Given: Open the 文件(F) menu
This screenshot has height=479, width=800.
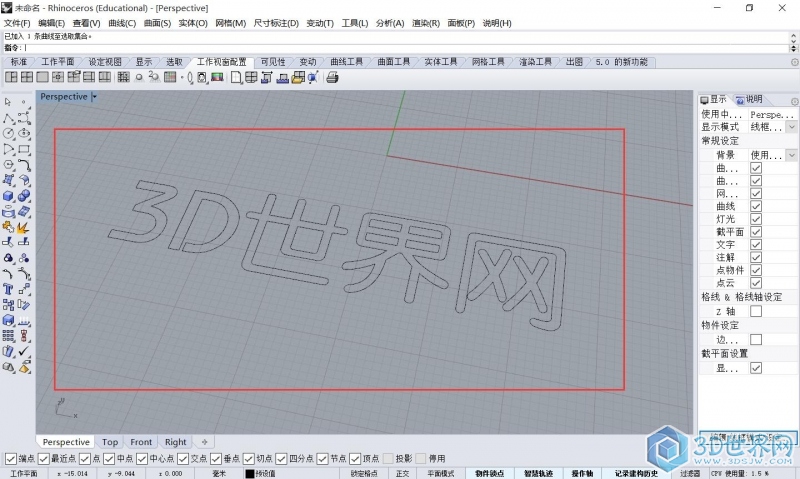Looking at the screenshot, I should (17, 23).
